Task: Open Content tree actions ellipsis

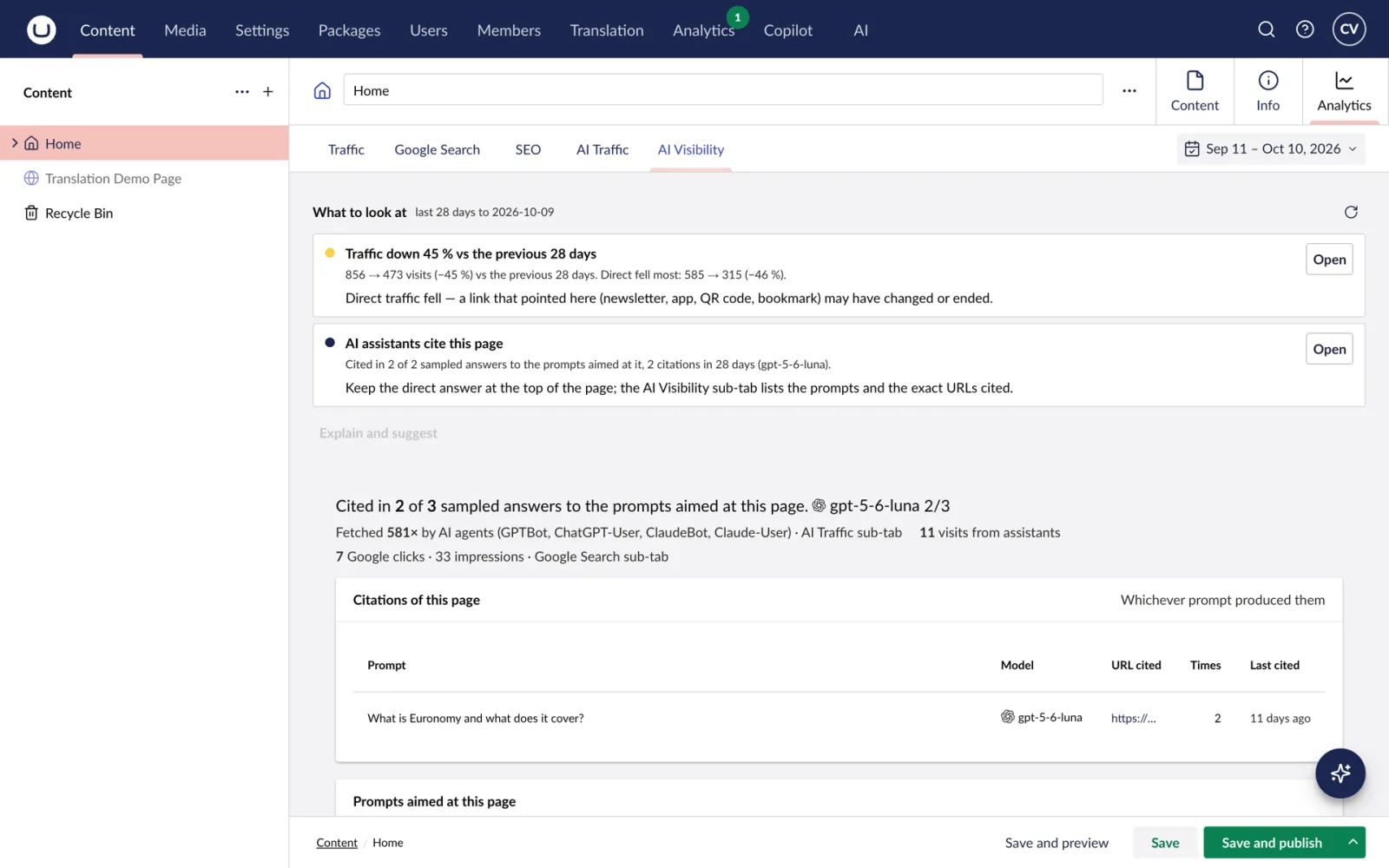Action: click(x=242, y=92)
